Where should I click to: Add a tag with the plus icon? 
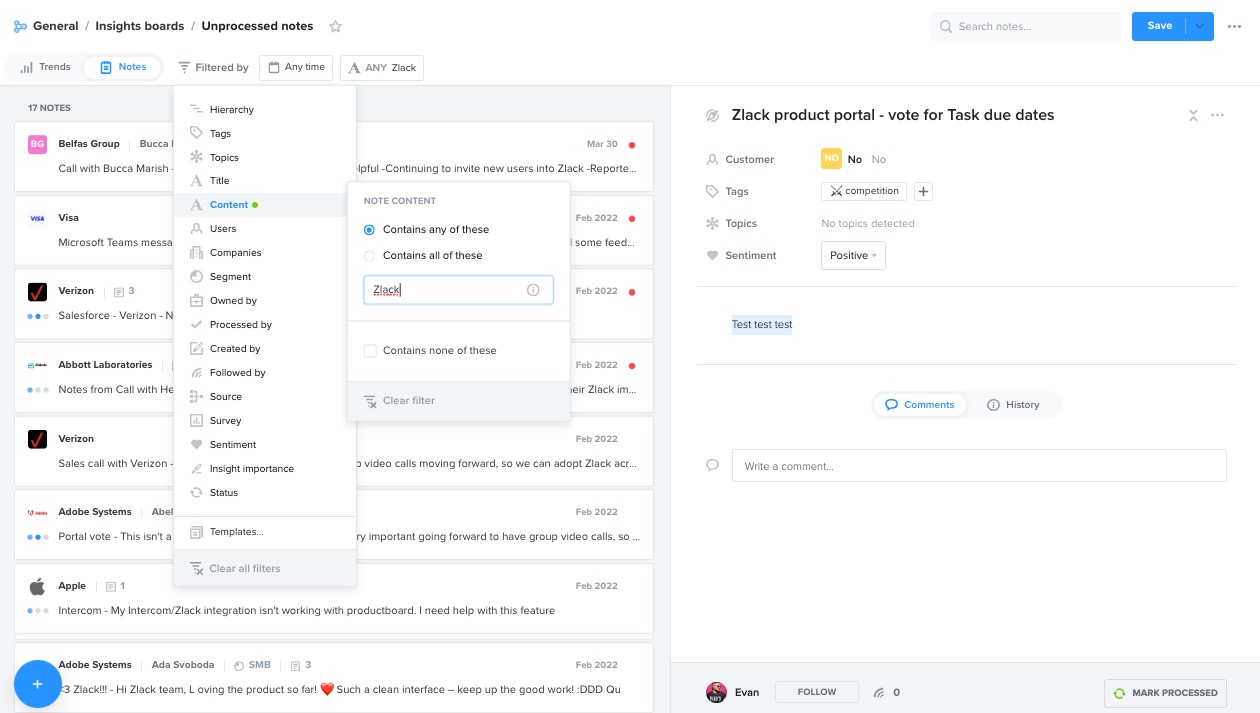923,191
